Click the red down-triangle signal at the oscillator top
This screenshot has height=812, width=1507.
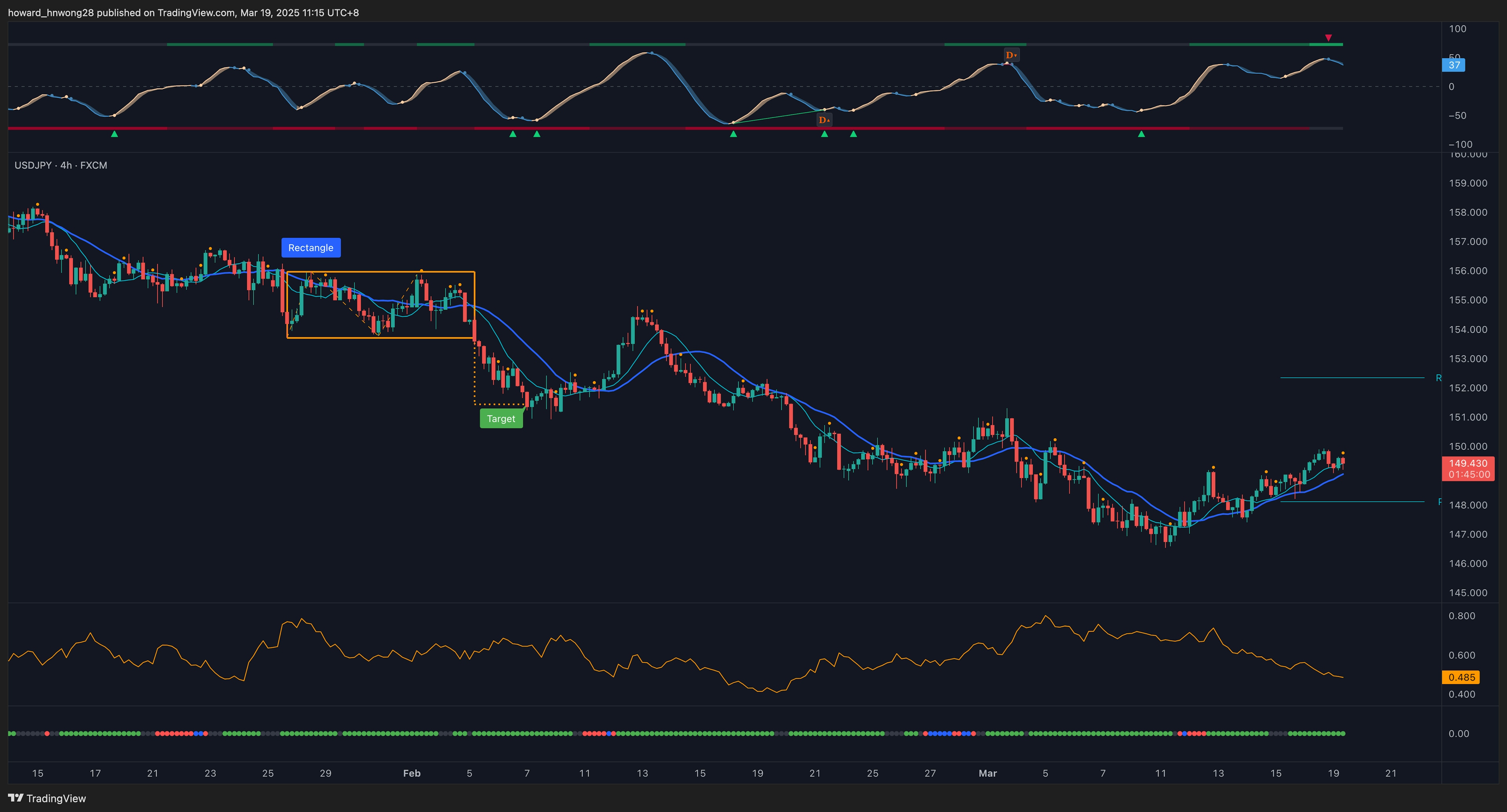[1328, 38]
